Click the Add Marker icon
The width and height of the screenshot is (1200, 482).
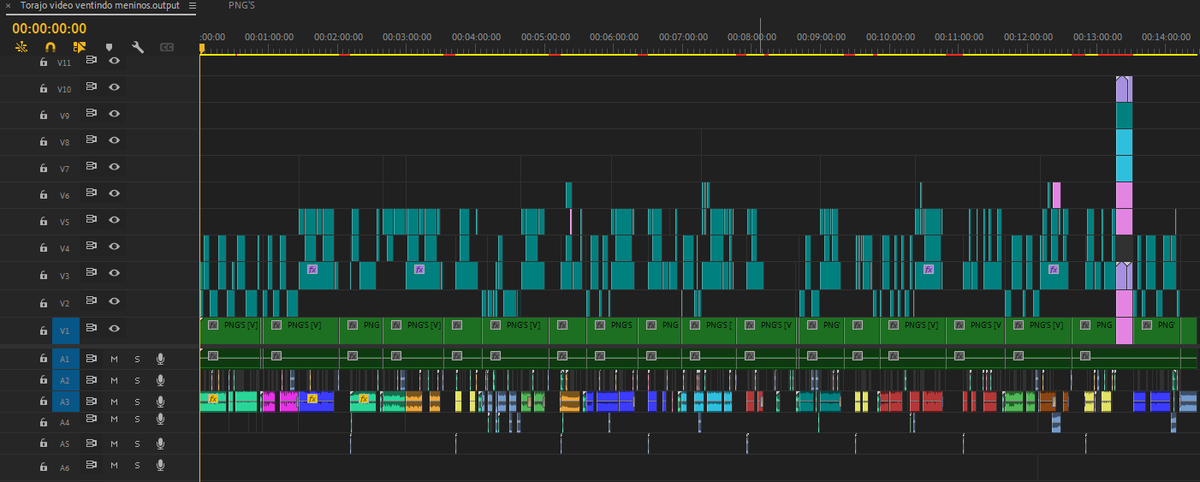tap(108, 47)
